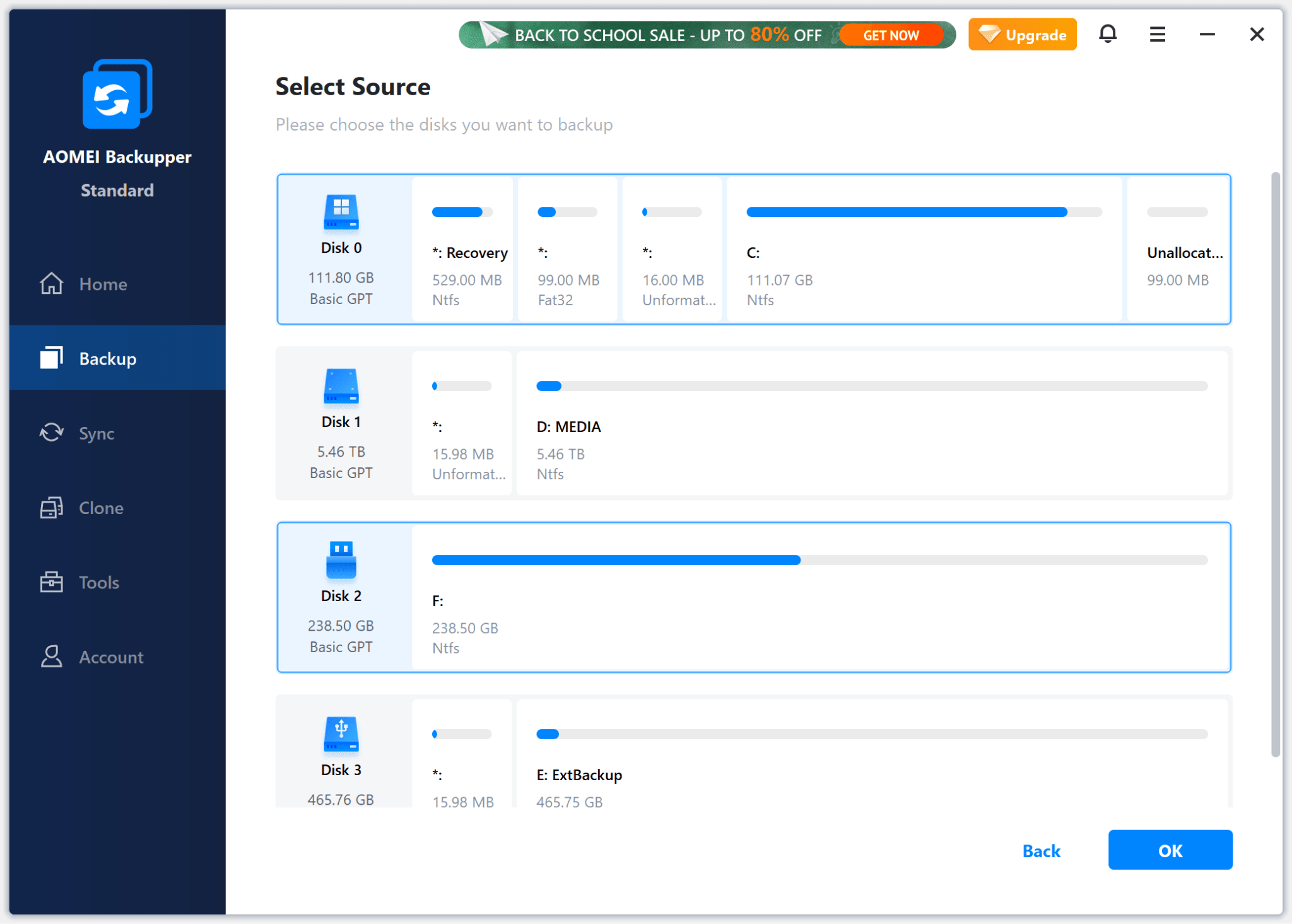Screen dimensions: 1292x924
Task: Click the disk list vertical scrollbar
Action: [x=1276, y=464]
